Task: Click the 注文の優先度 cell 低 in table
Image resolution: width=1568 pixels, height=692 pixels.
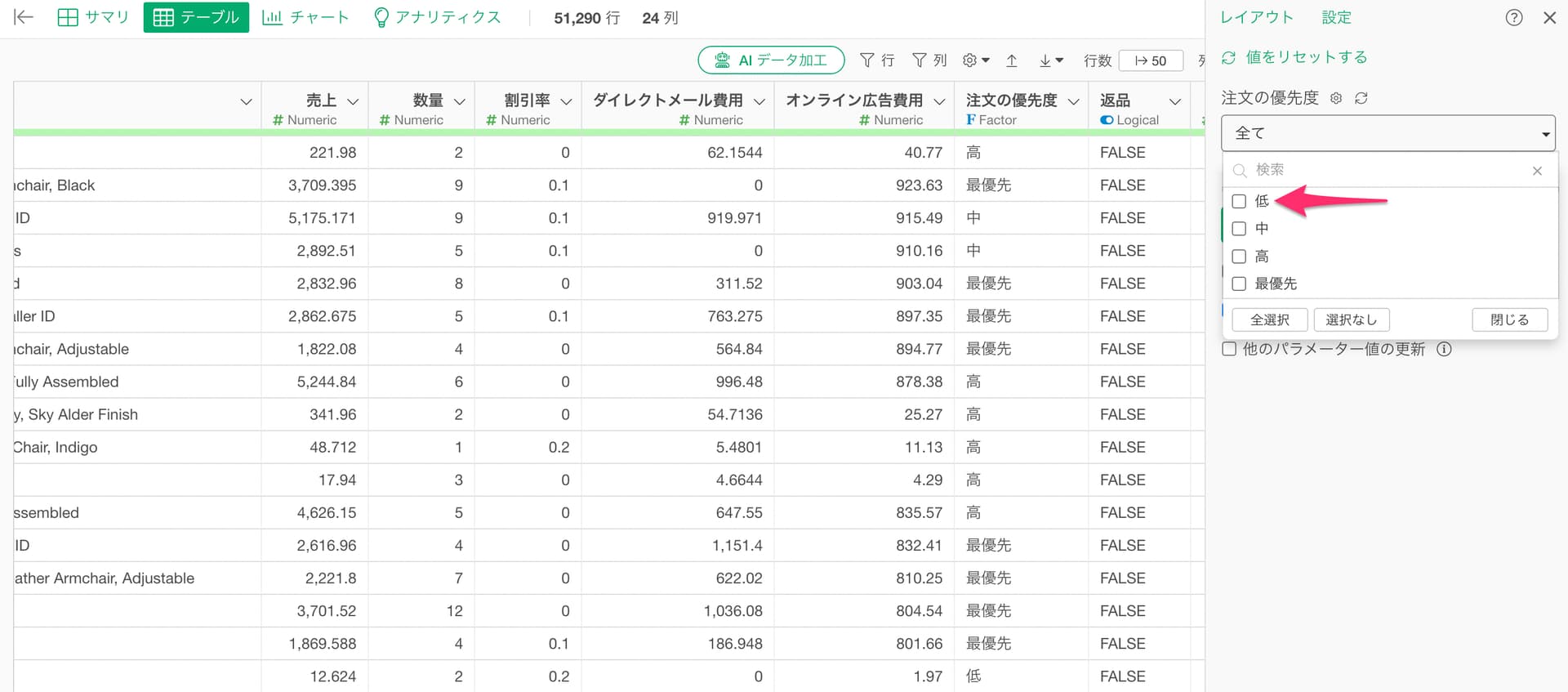Action: (1021, 676)
